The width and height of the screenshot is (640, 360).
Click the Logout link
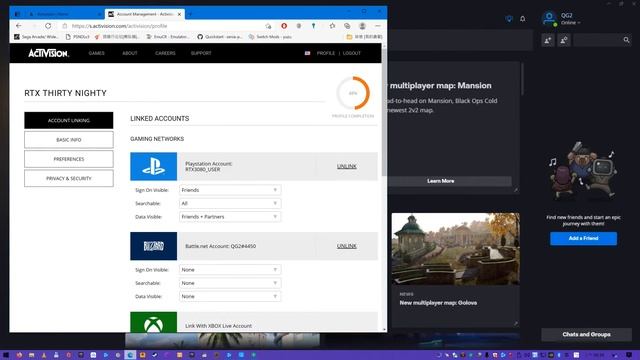click(351, 53)
